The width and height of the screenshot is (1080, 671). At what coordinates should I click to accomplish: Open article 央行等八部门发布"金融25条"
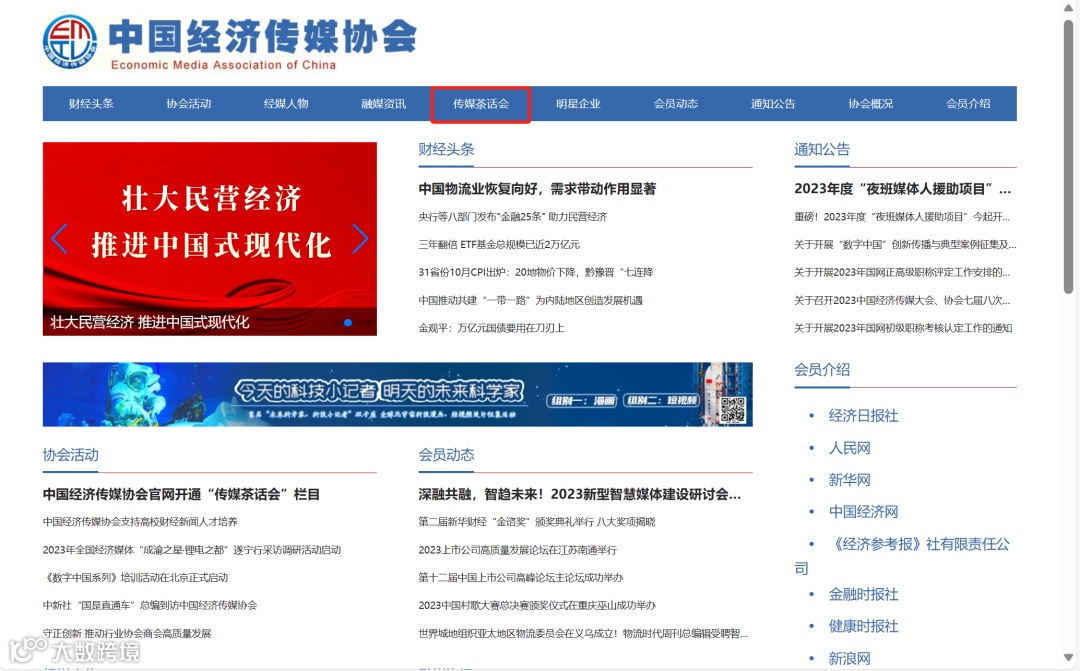512,217
